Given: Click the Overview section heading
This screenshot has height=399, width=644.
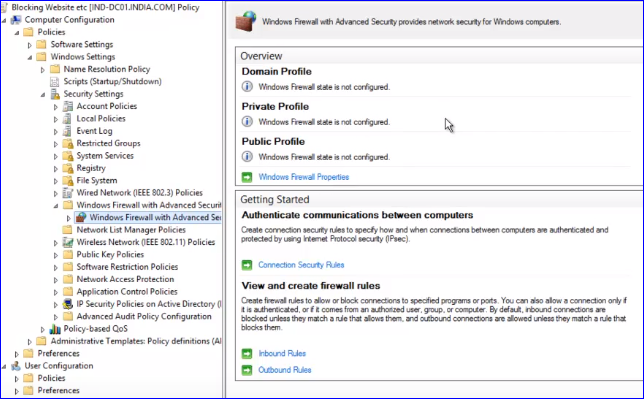Looking at the screenshot, I should tap(261, 56).
